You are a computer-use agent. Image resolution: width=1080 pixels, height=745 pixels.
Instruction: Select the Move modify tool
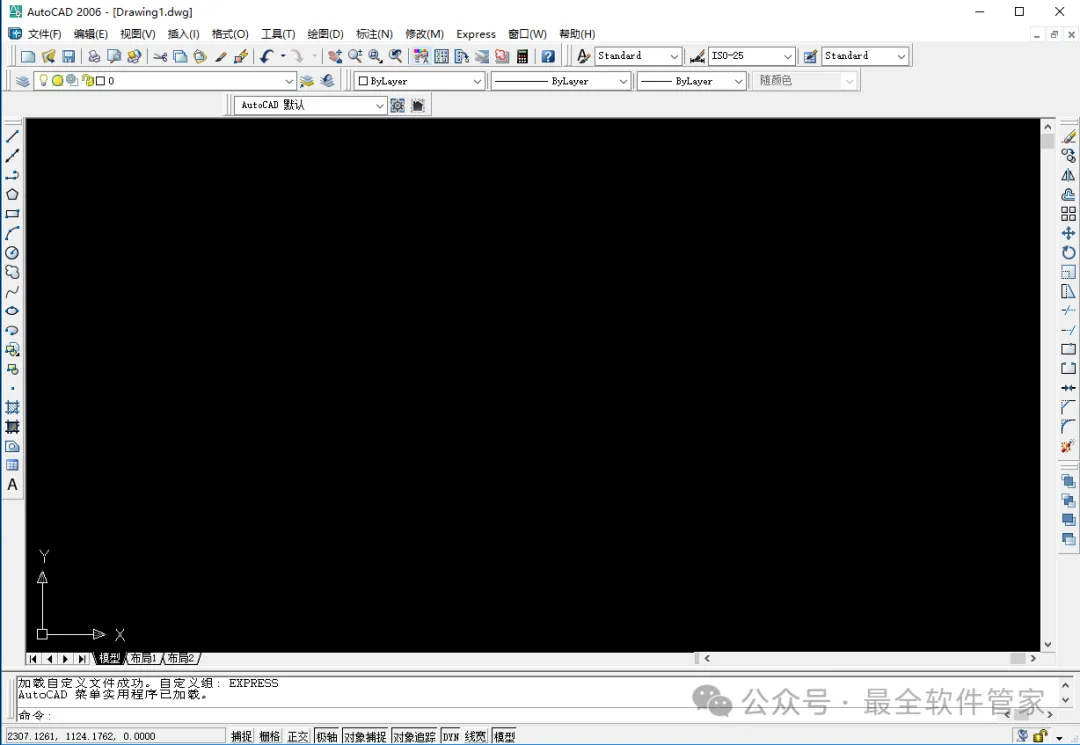coord(1068,233)
